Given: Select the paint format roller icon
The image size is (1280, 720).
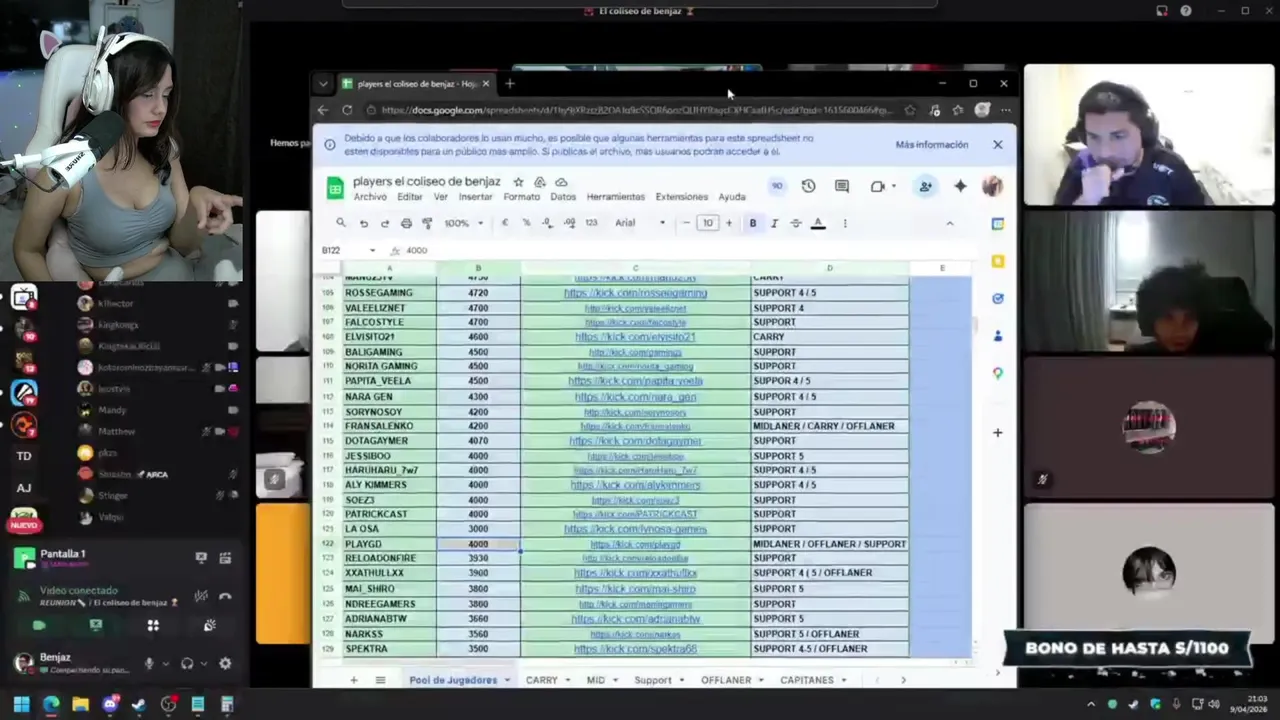Looking at the screenshot, I should pos(427,223).
